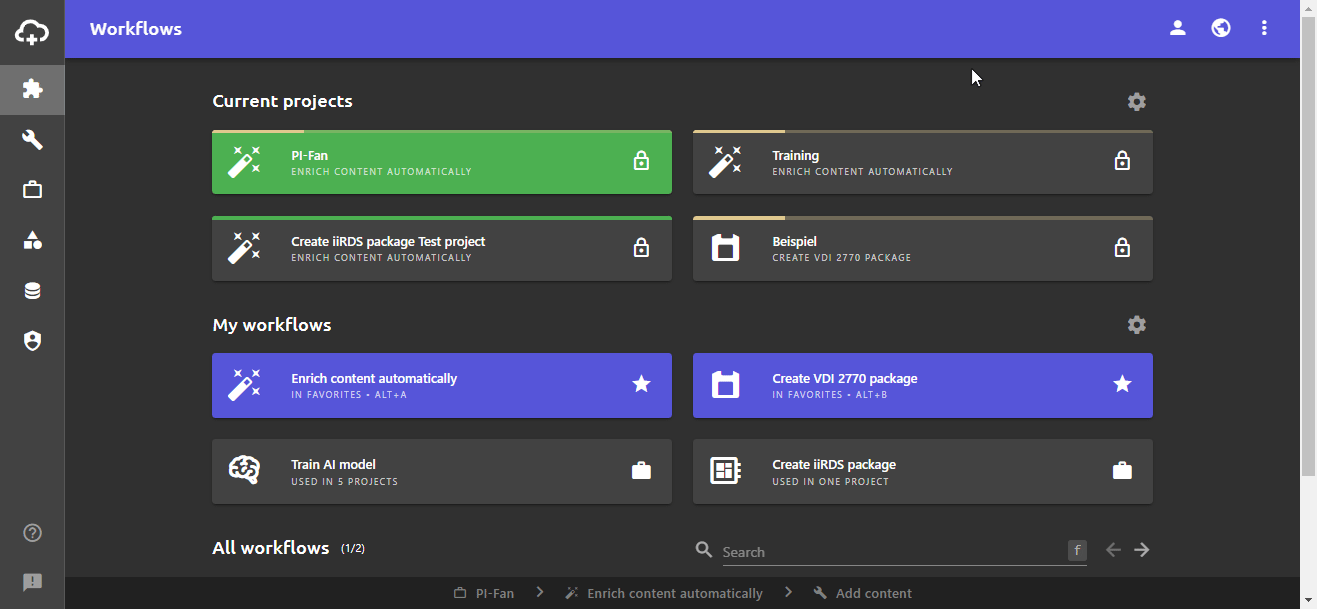This screenshot has height=609, width=1317.
Task: Click the search magnifier icon
Action: [x=704, y=550]
